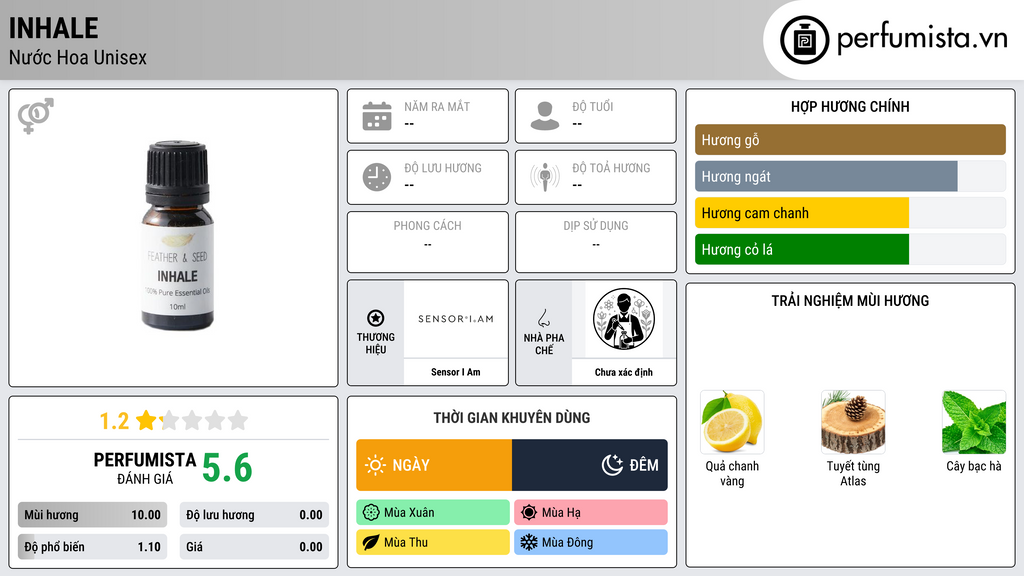Click the Perfumista đánh giá label

[144, 468]
